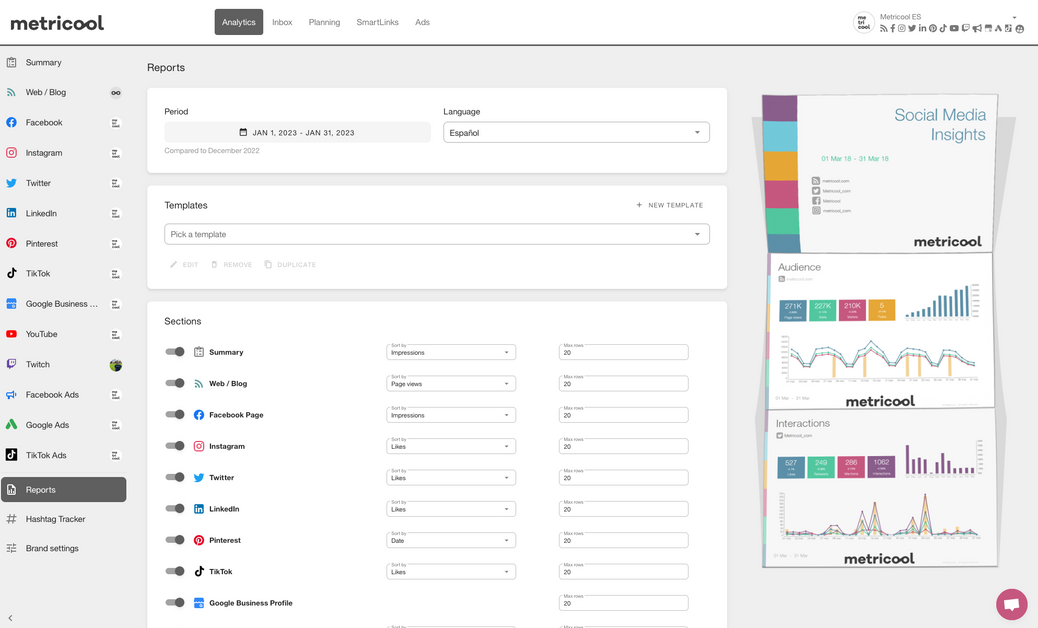The image size is (1038, 628).
Task: Toggle the Instagram section switch
Action: point(175,446)
